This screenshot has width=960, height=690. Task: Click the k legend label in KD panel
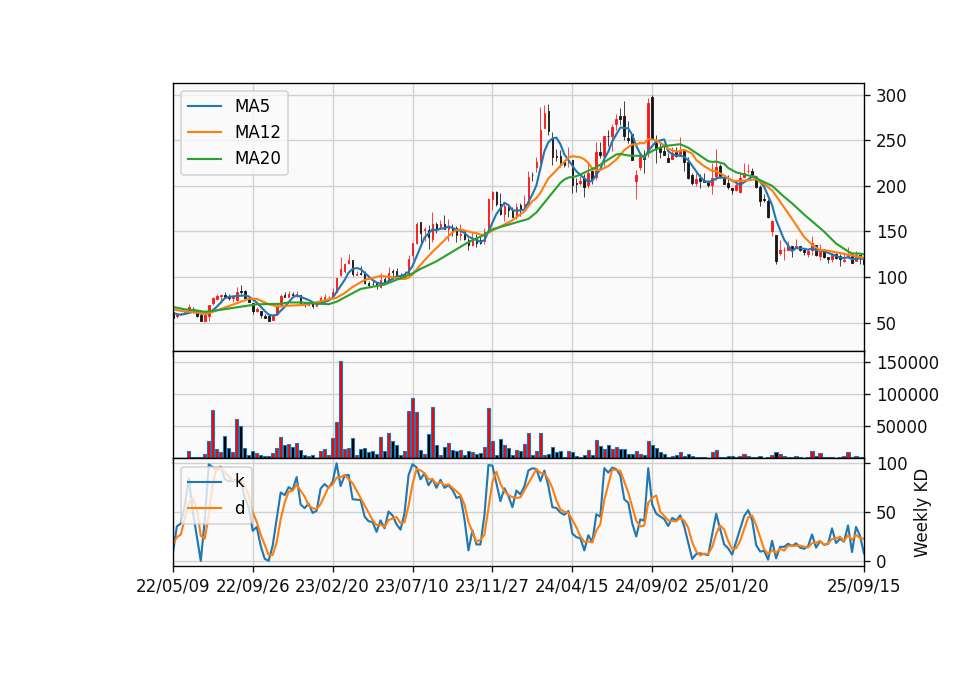tap(239, 481)
